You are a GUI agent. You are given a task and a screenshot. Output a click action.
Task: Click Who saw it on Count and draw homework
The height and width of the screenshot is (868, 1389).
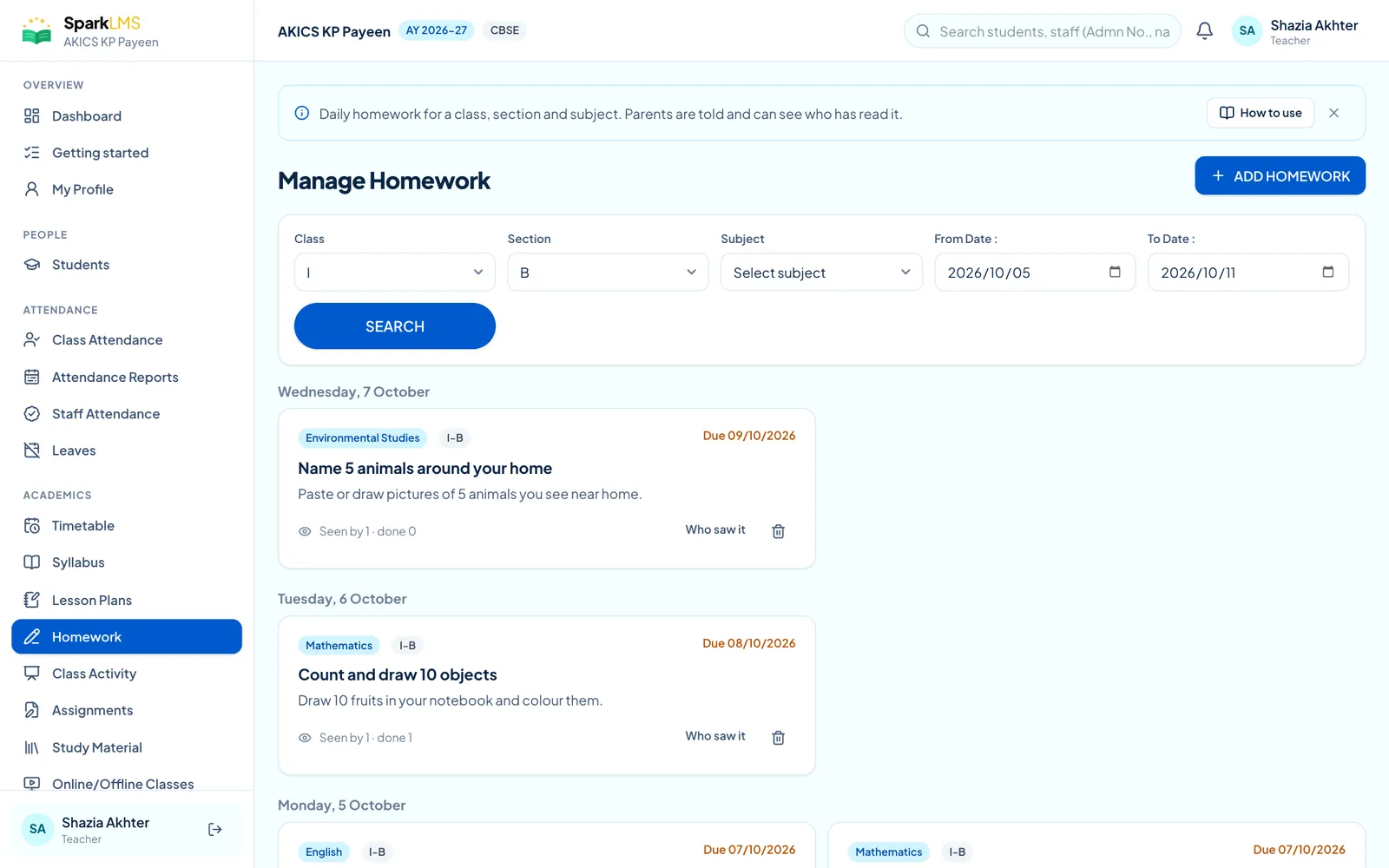point(715,737)
